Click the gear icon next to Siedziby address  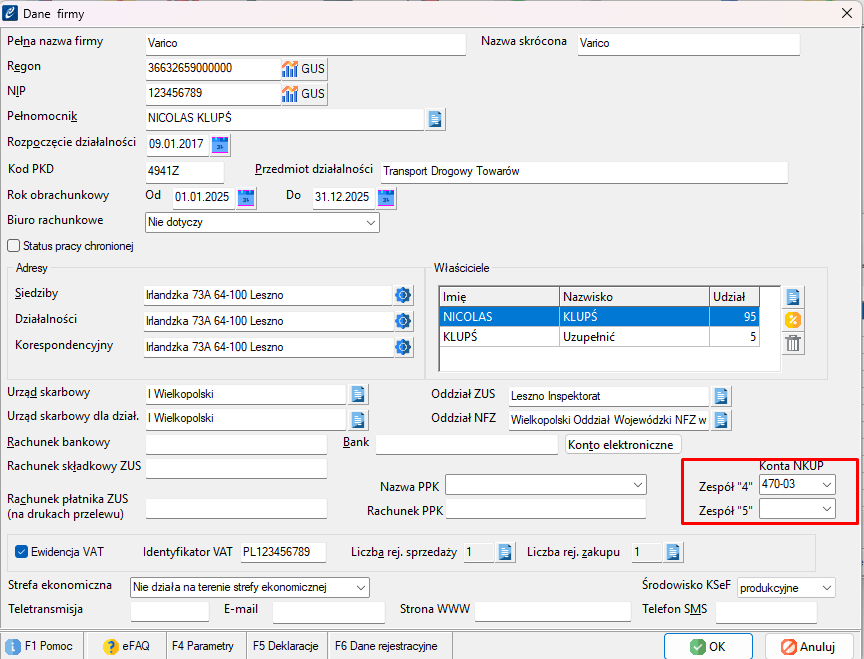(x=403, y=295)
